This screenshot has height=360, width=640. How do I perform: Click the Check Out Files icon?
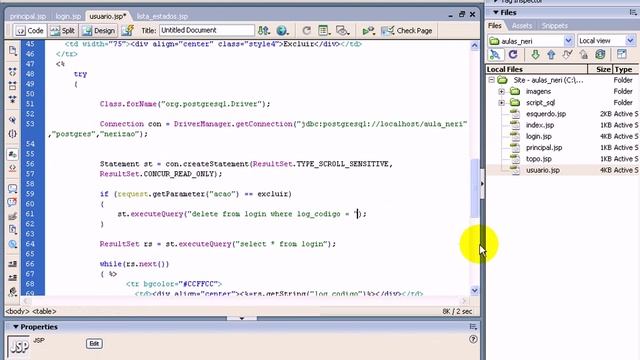pos(567,54)
